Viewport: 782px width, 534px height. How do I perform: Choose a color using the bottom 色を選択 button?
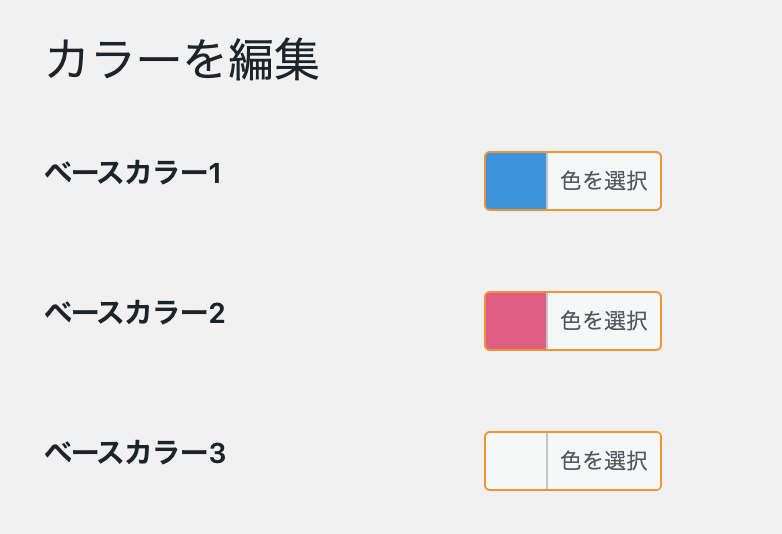603,461
